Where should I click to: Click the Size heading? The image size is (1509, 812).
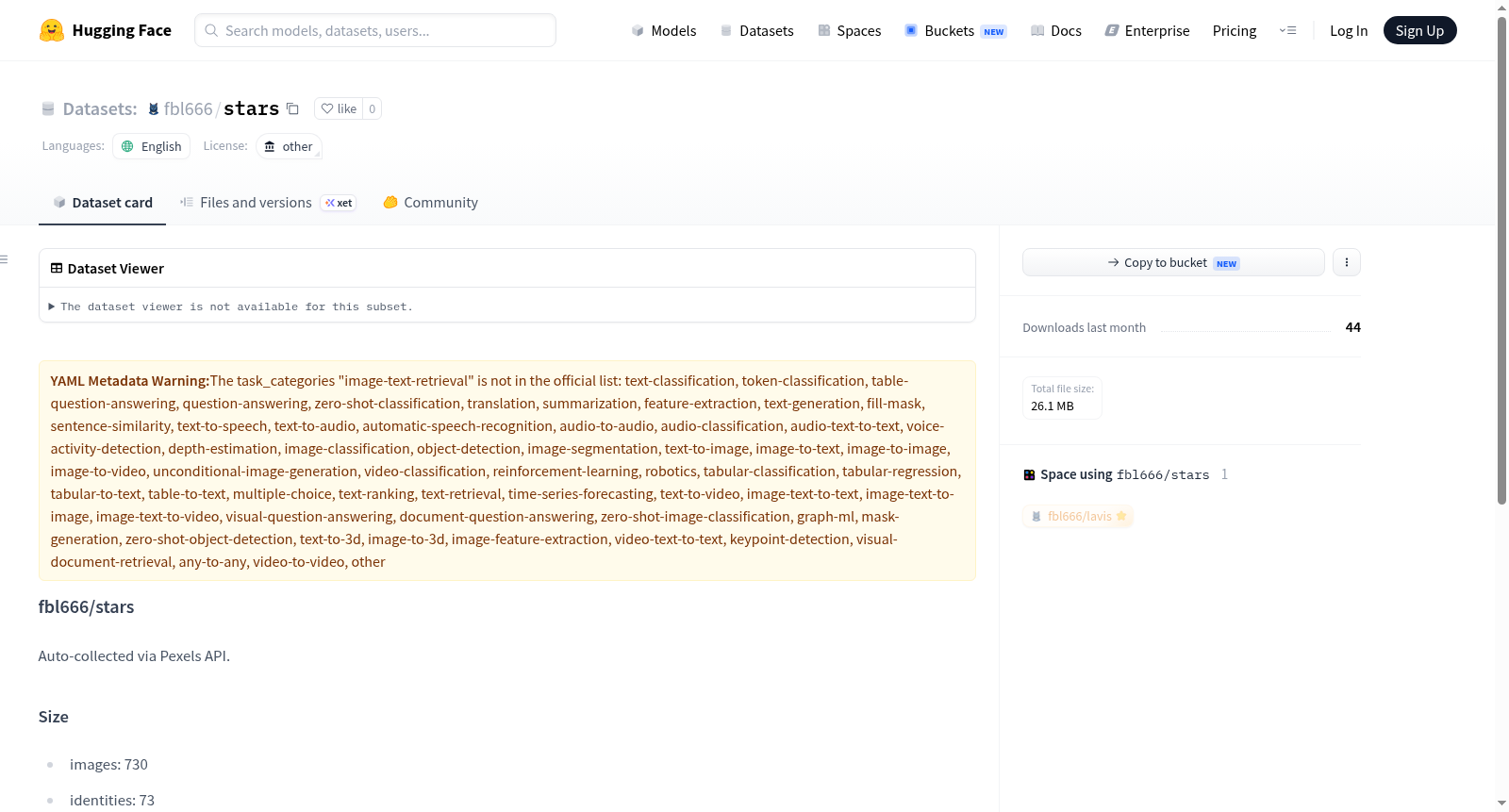pyautogui.click(x=54, y=717)
